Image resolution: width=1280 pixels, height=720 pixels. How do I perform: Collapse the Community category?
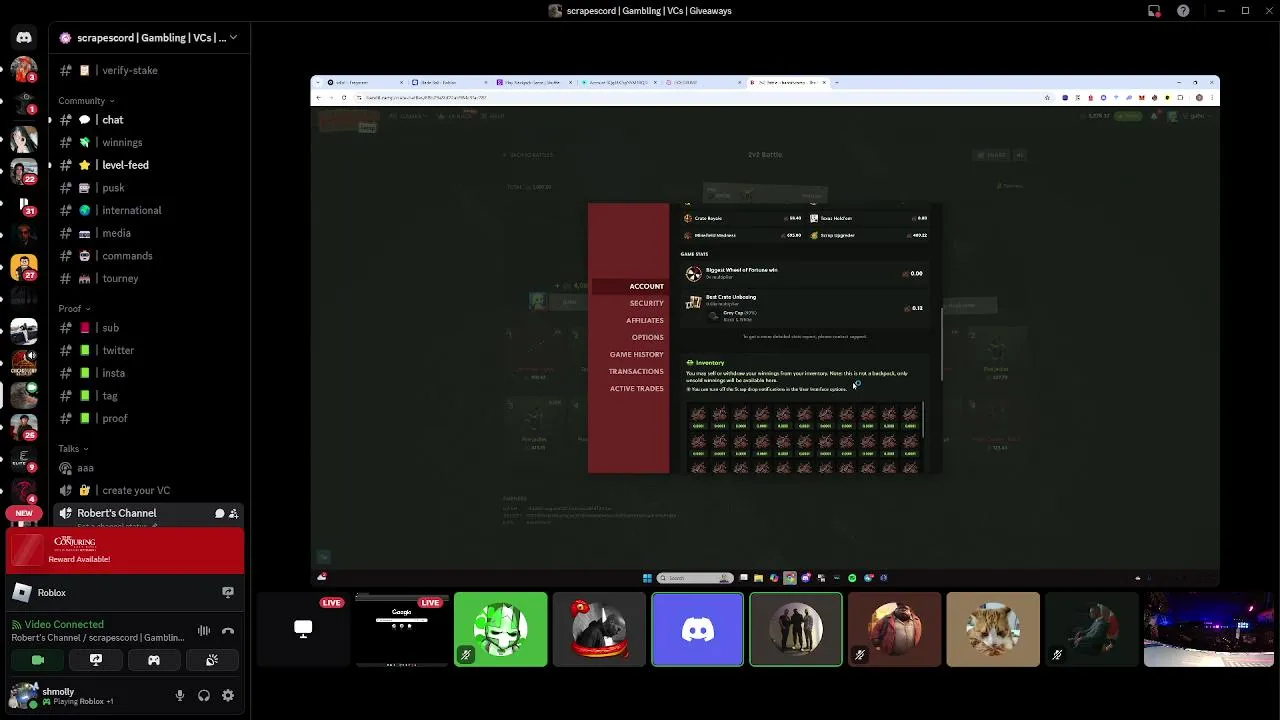pyautogui.click(x=86, y=100)
